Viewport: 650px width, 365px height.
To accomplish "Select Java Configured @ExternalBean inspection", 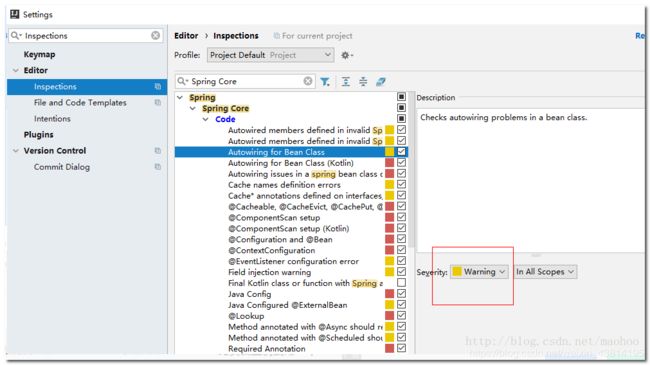I will [287, 305].
